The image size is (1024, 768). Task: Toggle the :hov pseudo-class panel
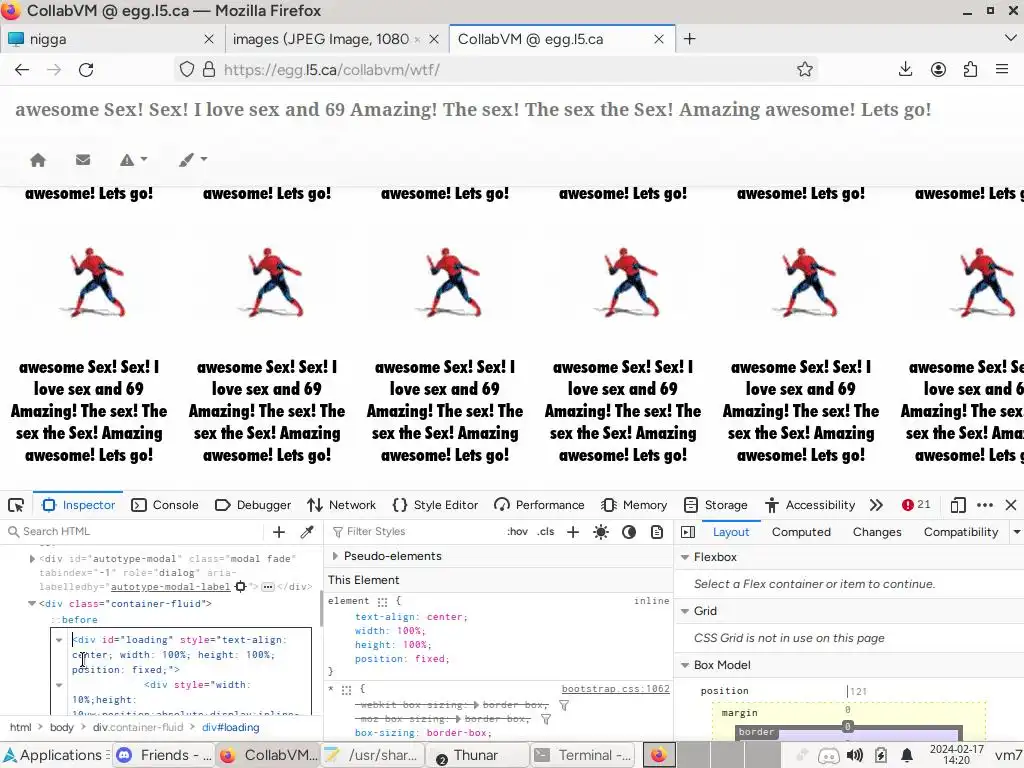tap(517, 532)
